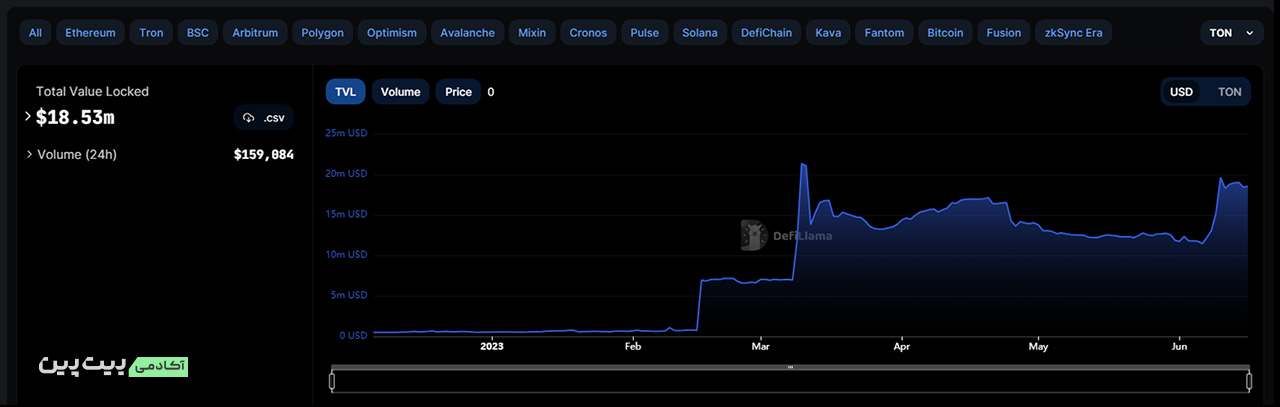Download the .csv data file
1280x407 pixels.
click(x=264, y=118)
